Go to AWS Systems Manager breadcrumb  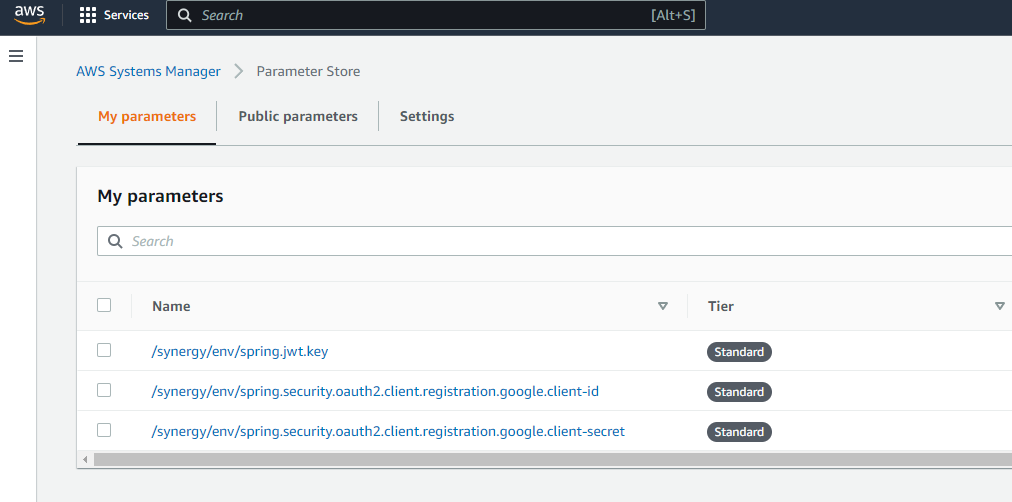point(148,71)
